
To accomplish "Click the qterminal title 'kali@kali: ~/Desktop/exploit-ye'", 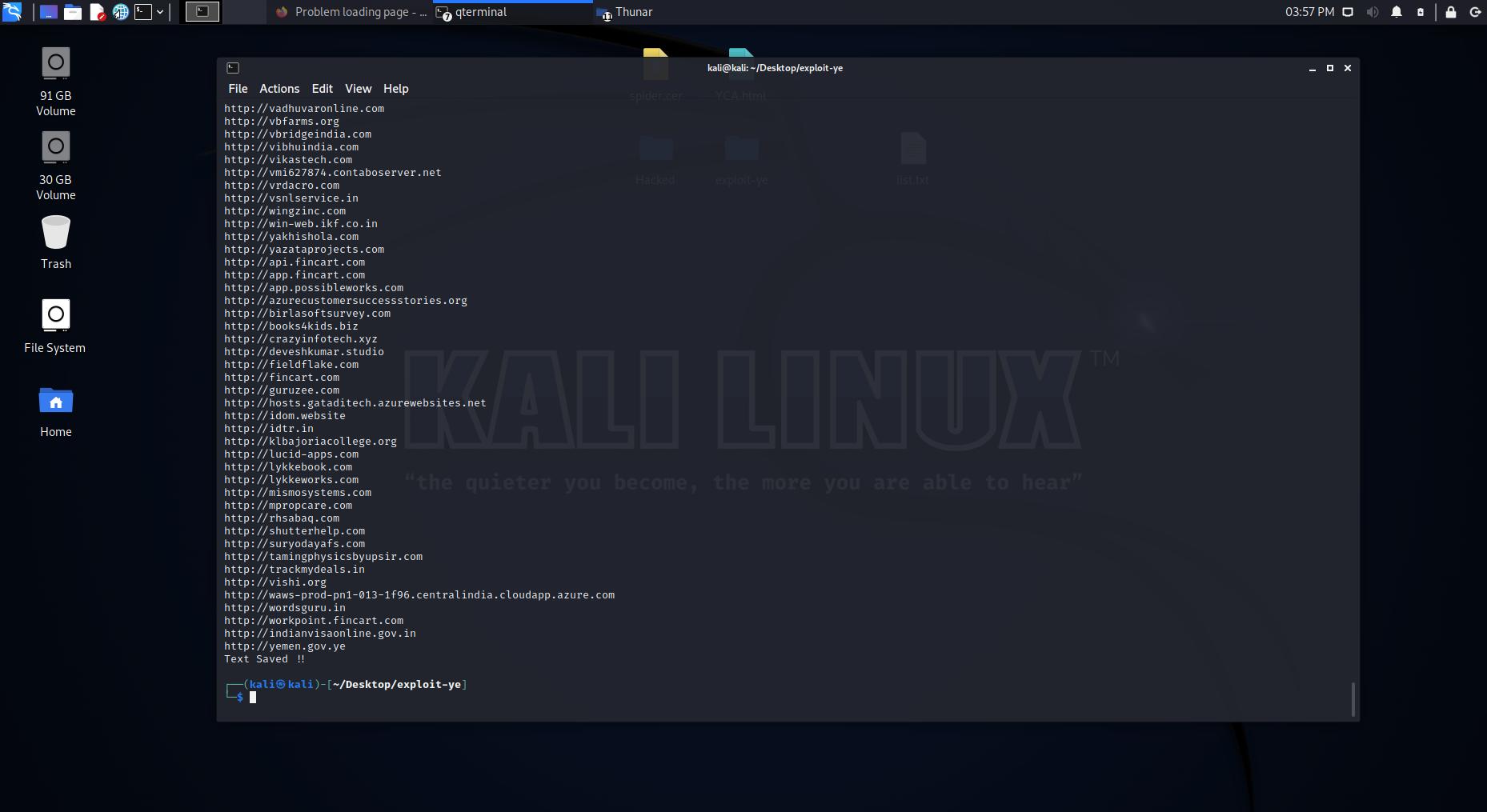I will (x=775, y=68).
